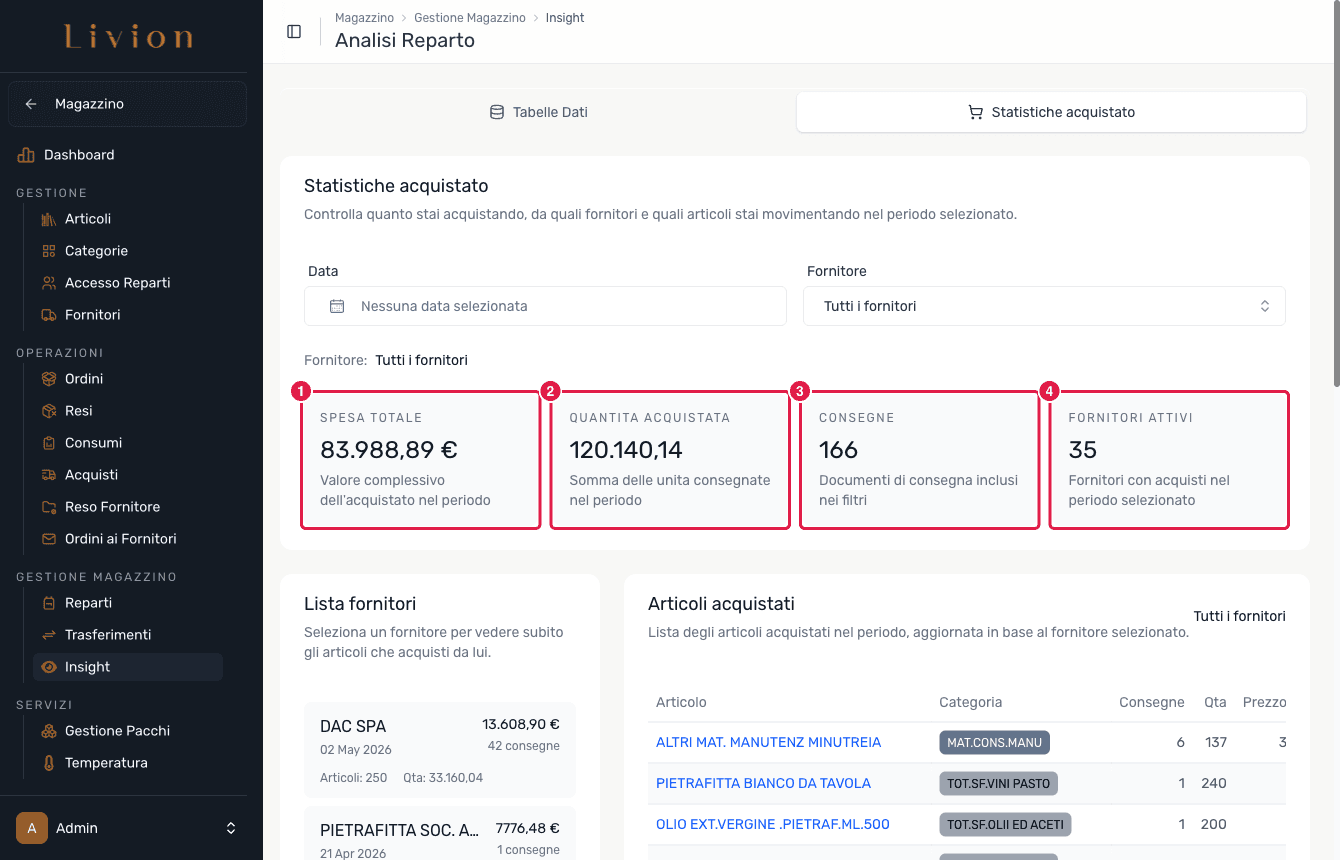Click the Trasferimenti arrows icon
This screenshot has height=860, width=1340.
[x=49, y=635]
